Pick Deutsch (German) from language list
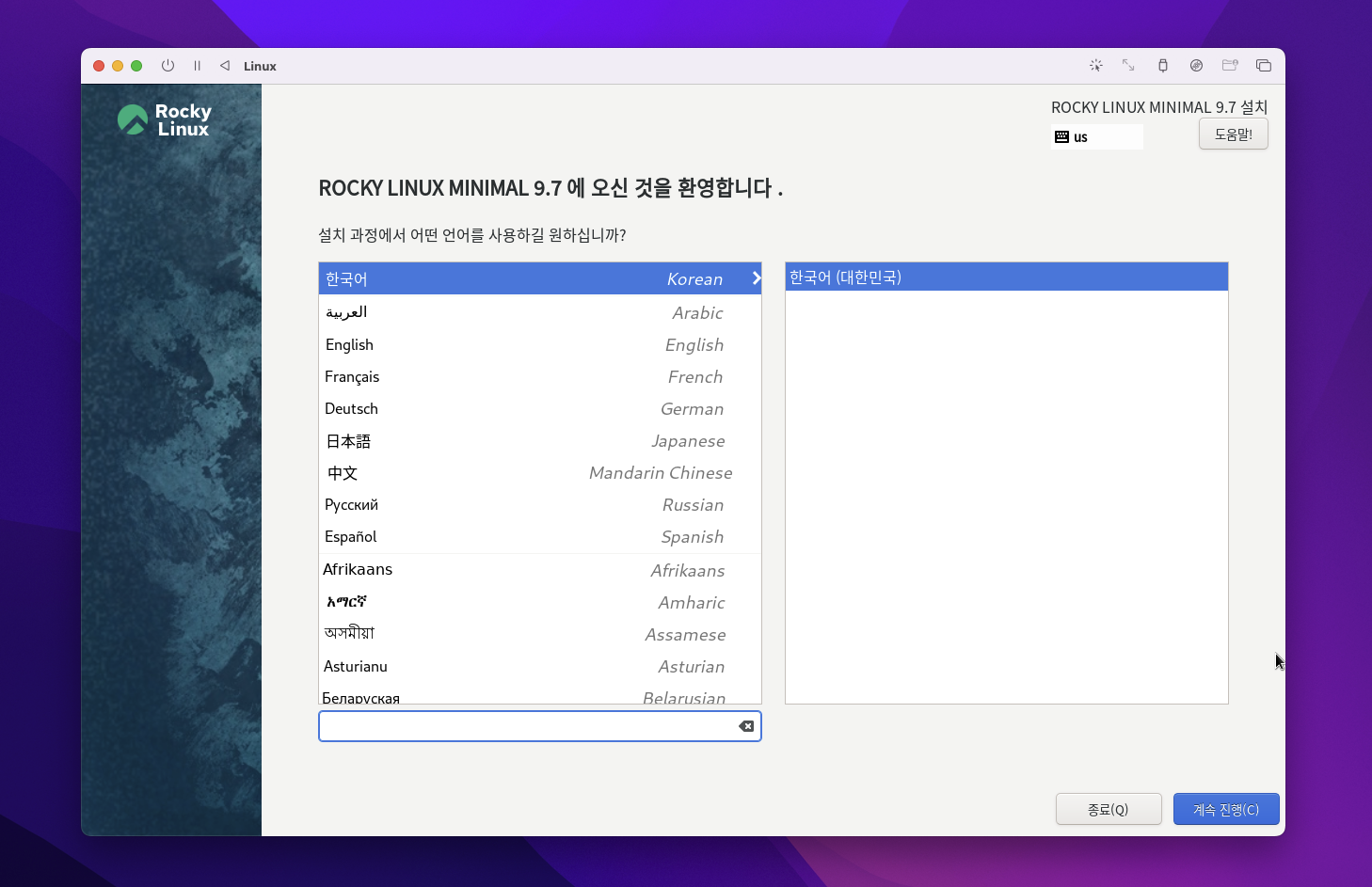Image resolution: width=1372 pixels, height=887 pixels. pyautogui.click(x=540, y=409)
